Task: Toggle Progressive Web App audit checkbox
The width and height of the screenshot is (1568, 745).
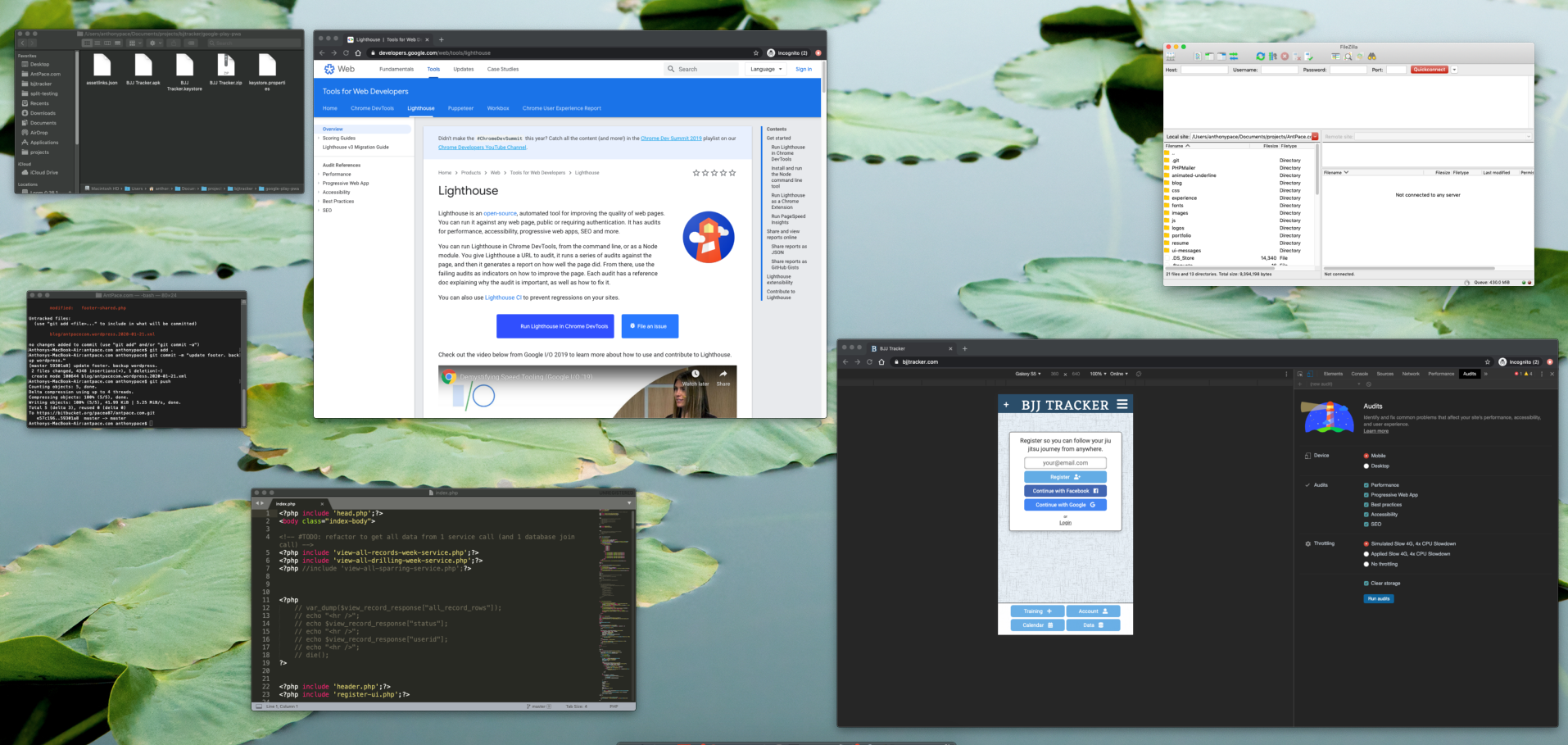Action: (1366, 495)
